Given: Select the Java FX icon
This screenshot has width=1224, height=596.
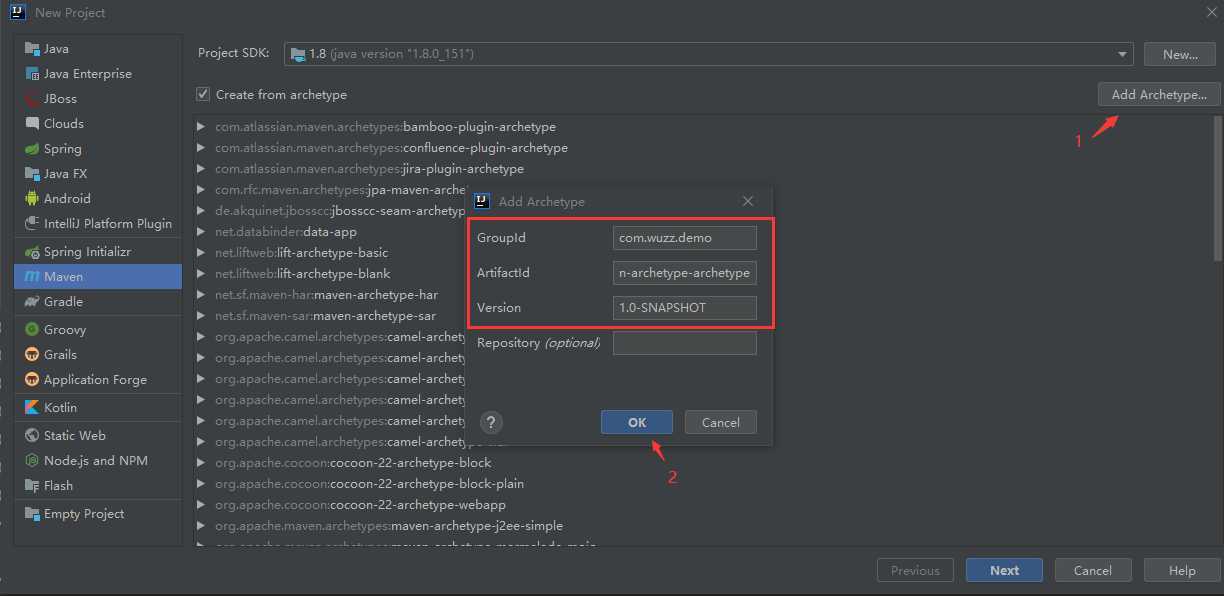Looking at the screenshot, I should click(32, 174).
